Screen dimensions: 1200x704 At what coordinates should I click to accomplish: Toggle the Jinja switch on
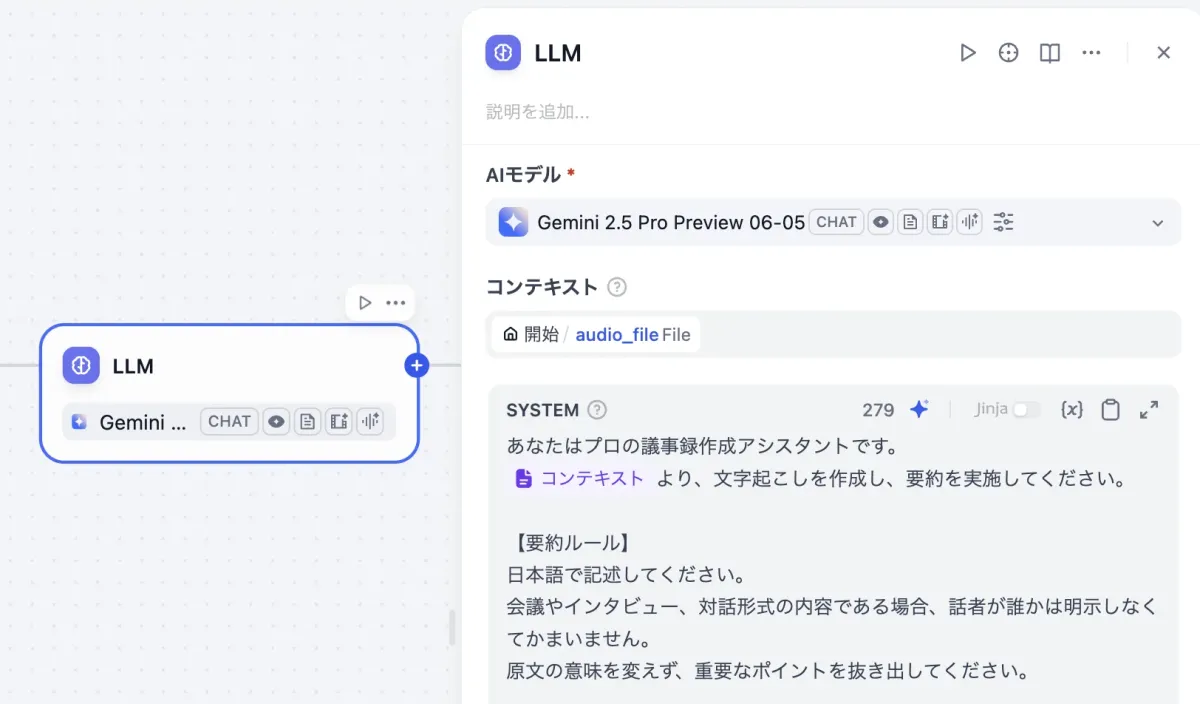pos(1026,409)
